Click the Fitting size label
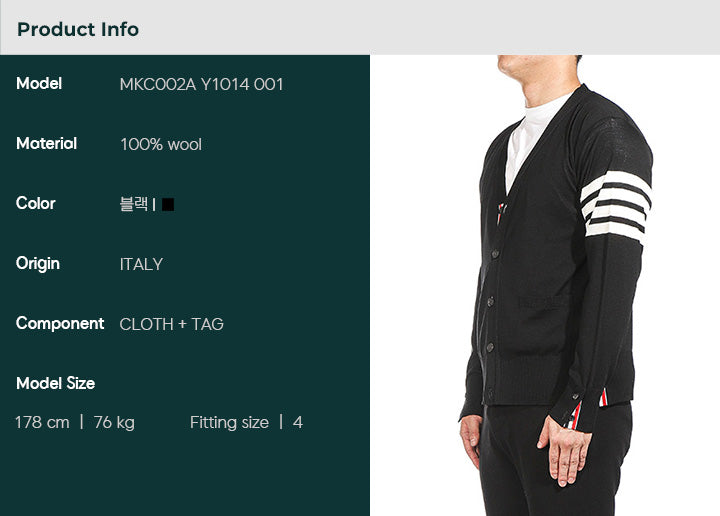This screenshot has width=720, height=516. coord(229,422)
